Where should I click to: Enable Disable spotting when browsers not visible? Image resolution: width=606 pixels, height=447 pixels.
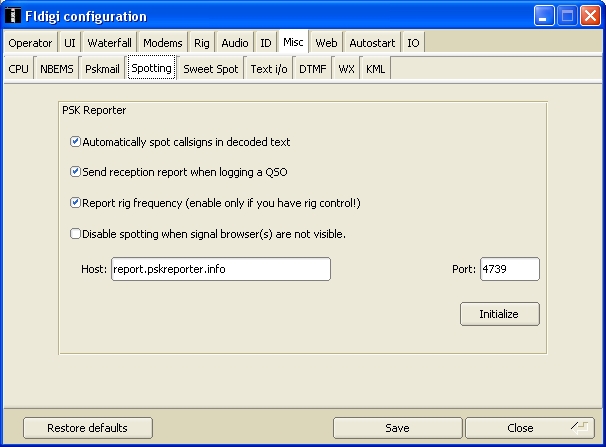pos(75,234)
